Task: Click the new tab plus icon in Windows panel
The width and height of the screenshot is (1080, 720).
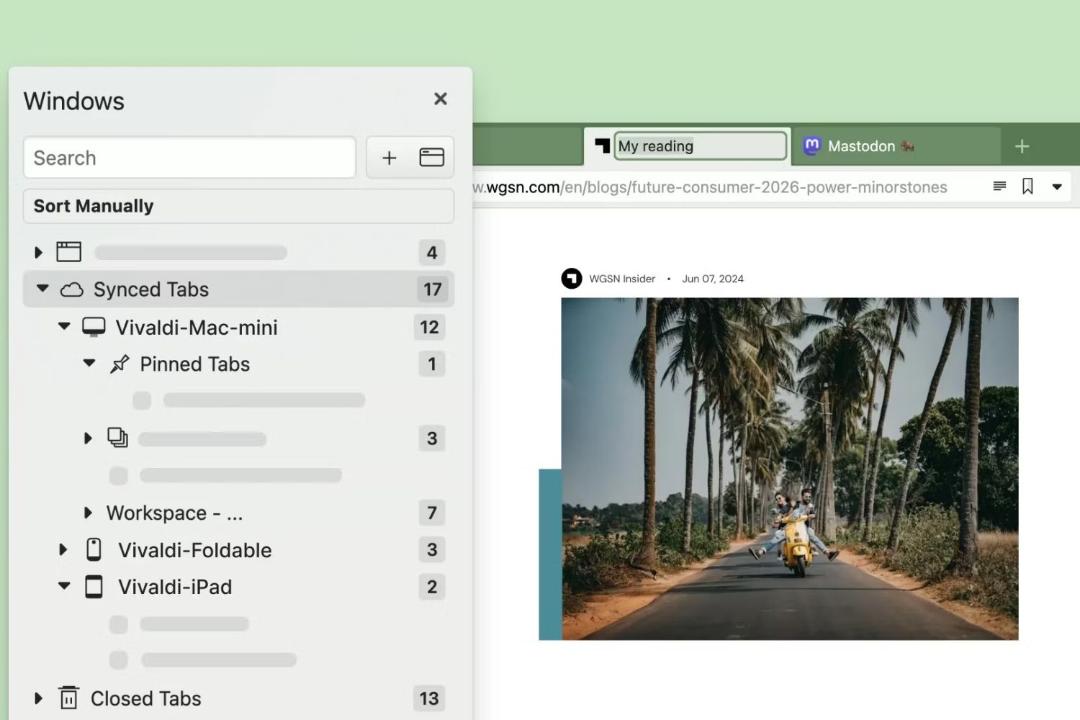Action: [389, 158]
